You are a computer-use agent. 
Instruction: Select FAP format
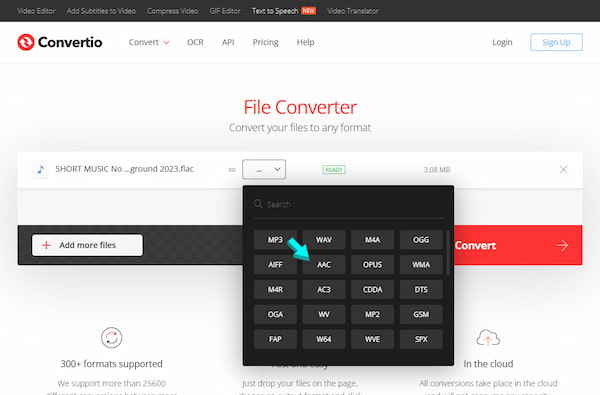coord(275,339)
